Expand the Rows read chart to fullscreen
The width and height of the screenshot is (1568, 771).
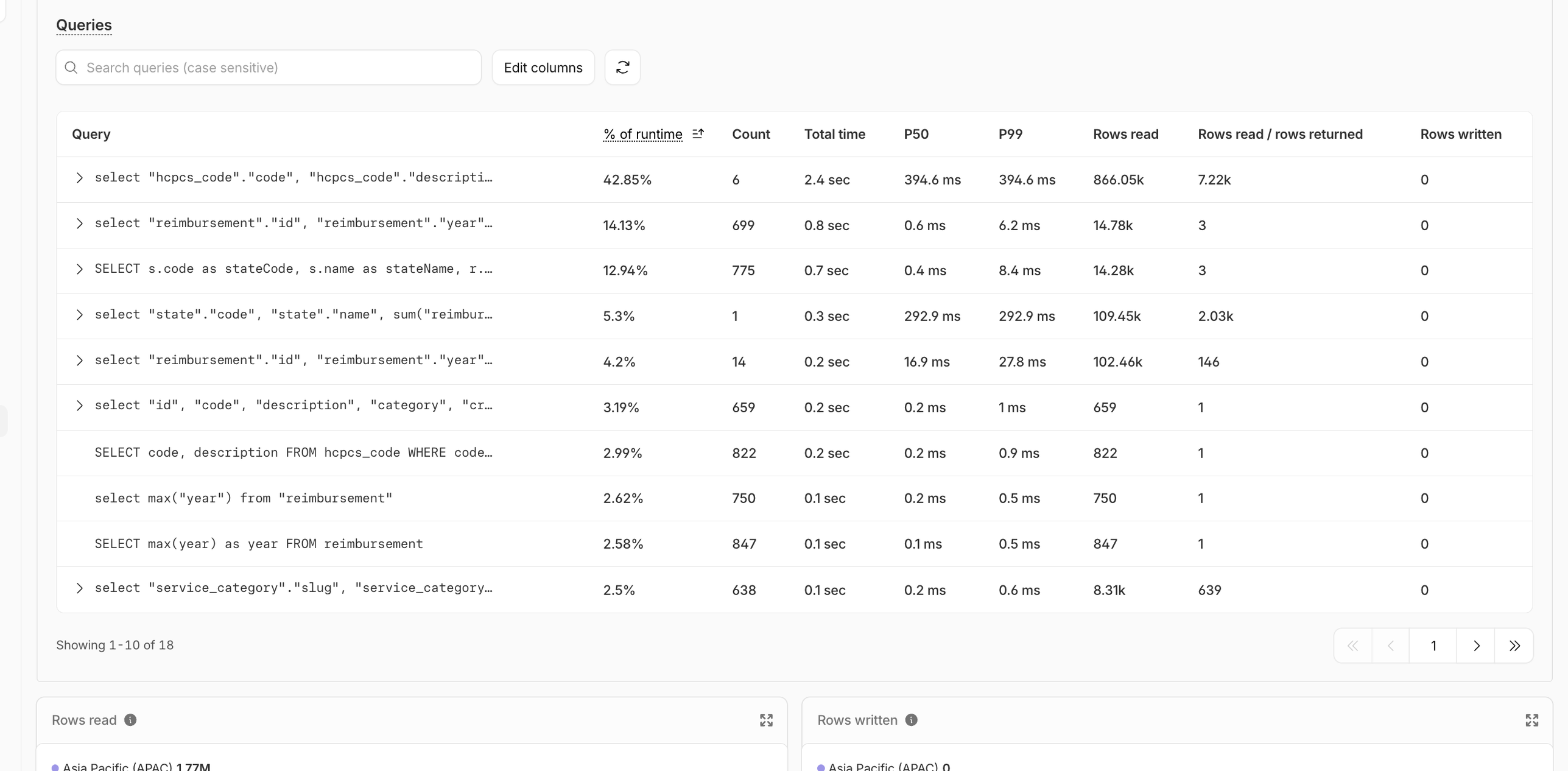pos(766,720)
